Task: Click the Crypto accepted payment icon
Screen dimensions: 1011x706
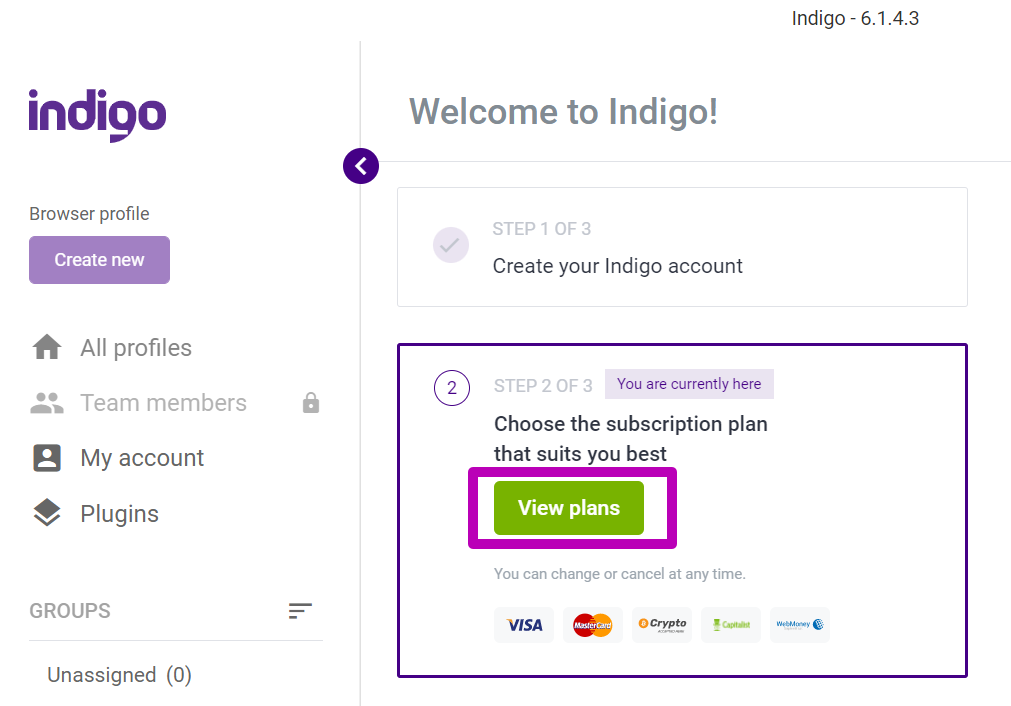Action: 661,624
